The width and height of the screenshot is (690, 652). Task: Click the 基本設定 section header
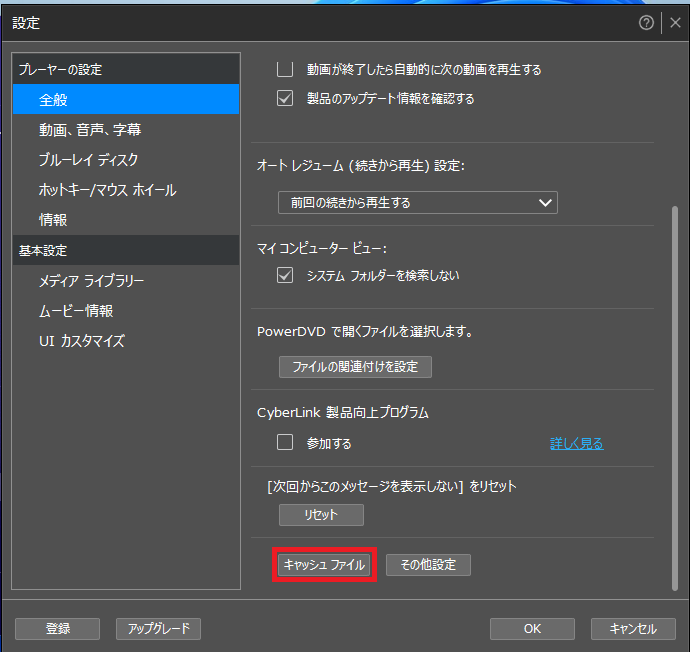click(126, 250)
